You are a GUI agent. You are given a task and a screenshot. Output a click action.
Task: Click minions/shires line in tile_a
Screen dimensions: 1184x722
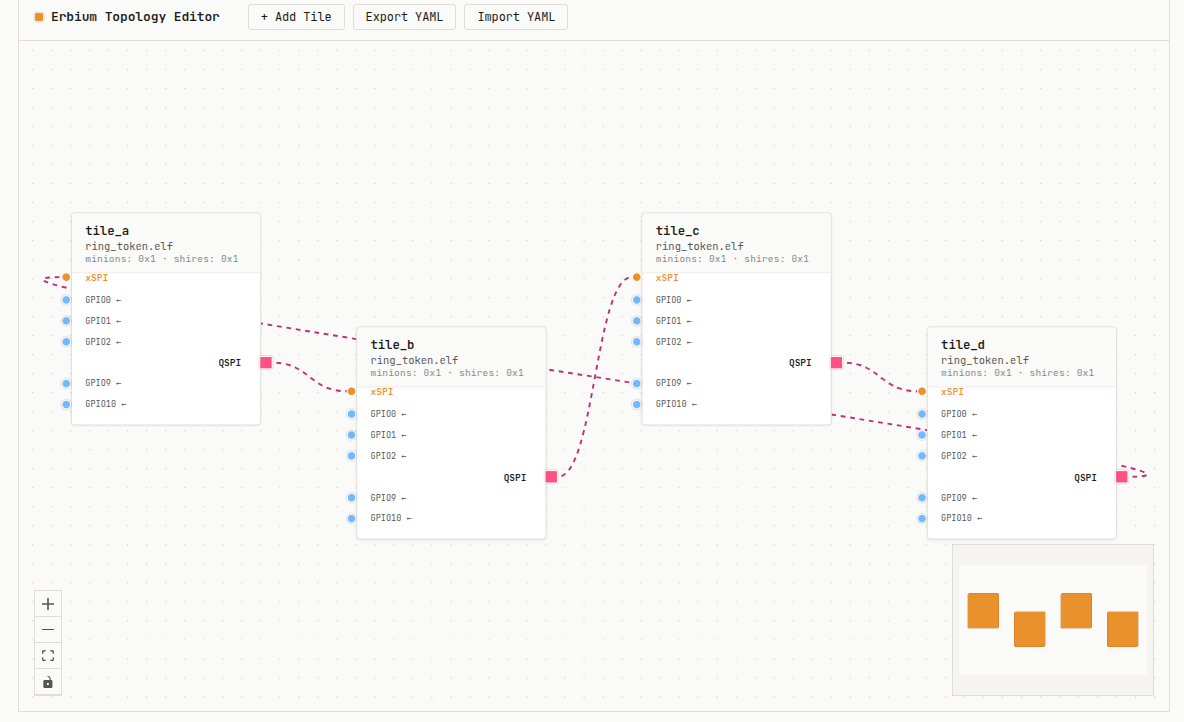pyautogui.click(x=162, y=259)
